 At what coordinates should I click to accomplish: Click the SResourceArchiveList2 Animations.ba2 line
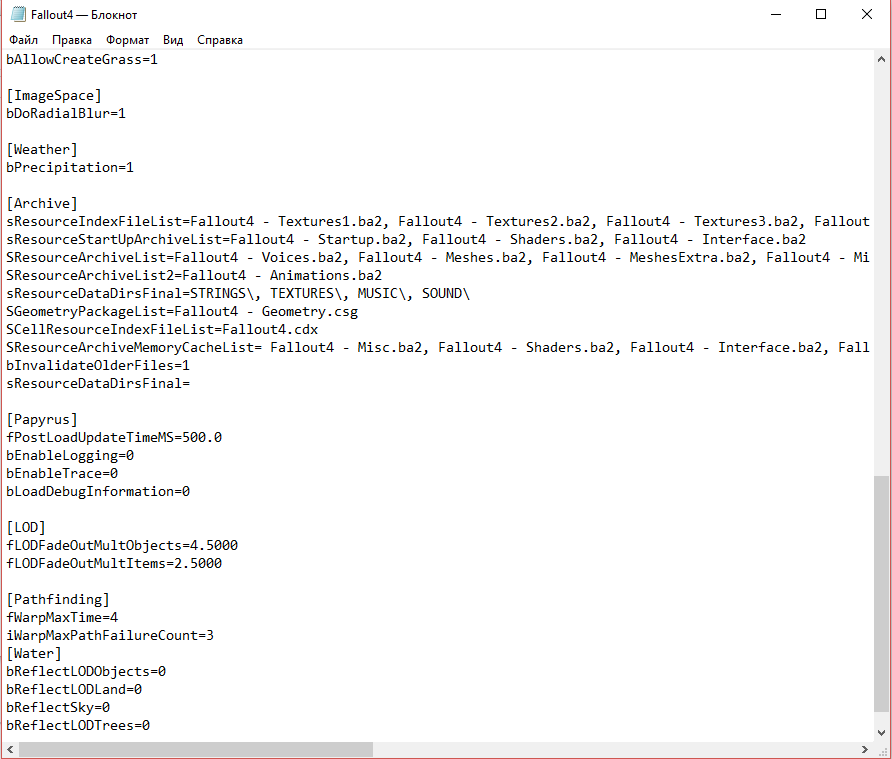[194, 276]
